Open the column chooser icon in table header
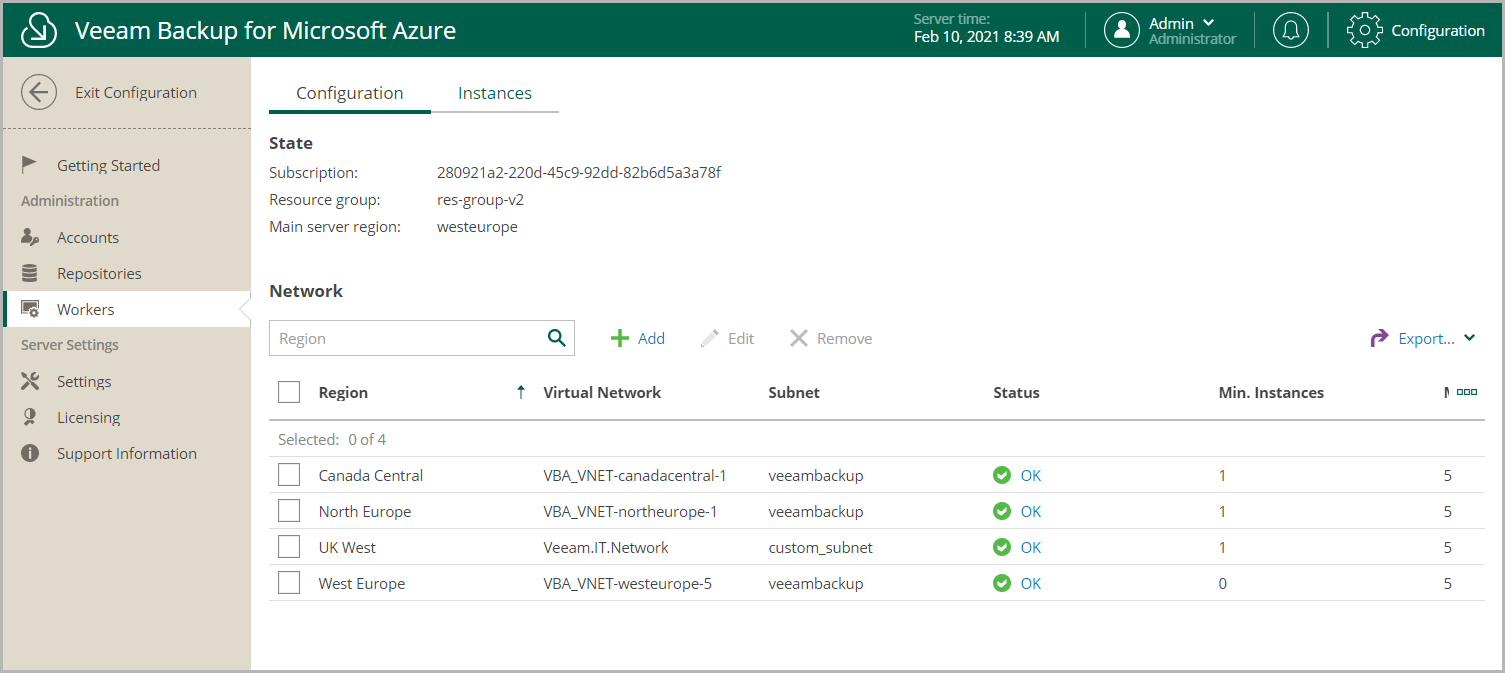Image resolution: width=1505 pixels, height=673 pixels. tap(1467, 392)
